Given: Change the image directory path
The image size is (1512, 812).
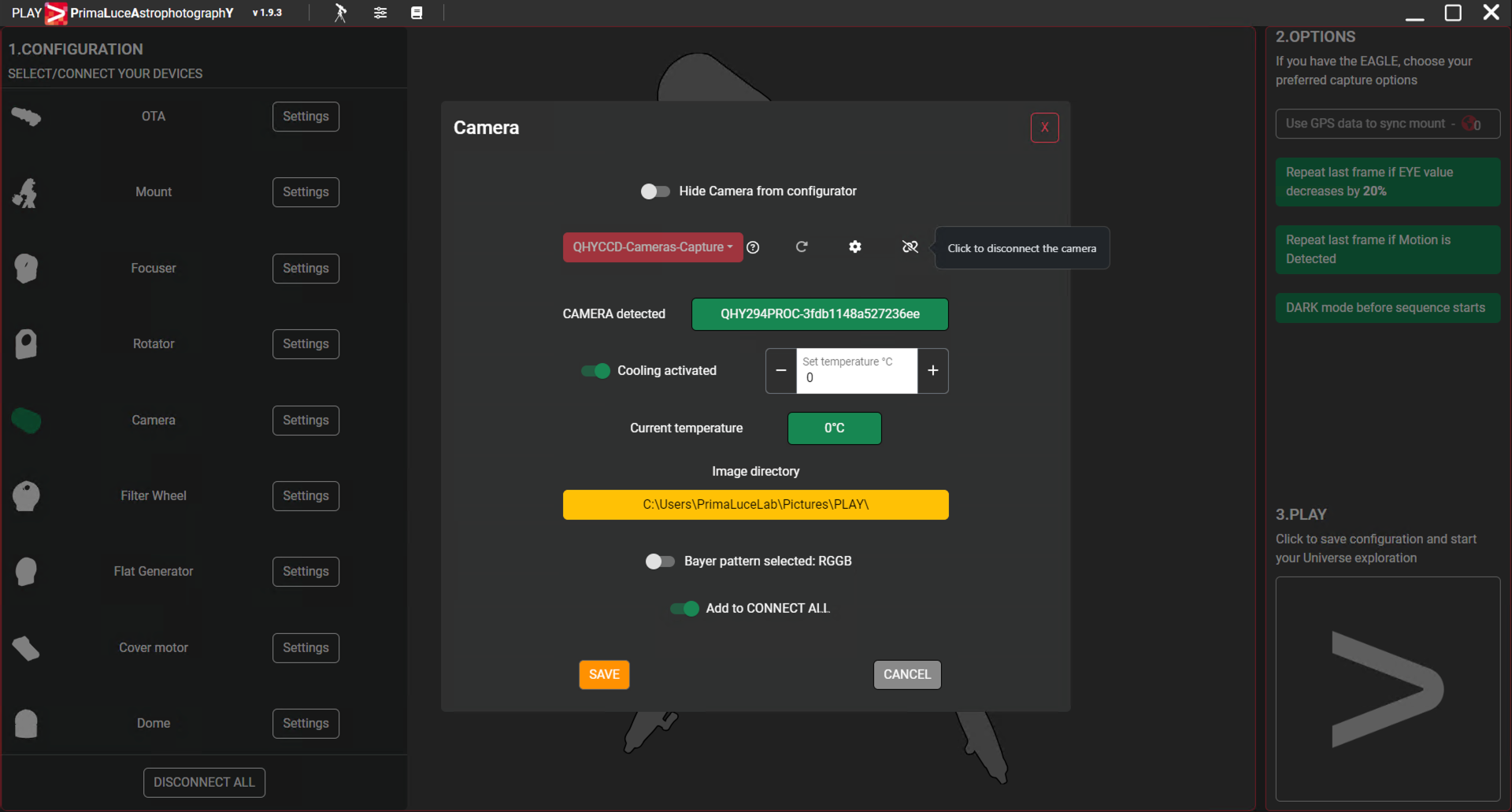Looking at the screenshot, I should click(756, 505).
